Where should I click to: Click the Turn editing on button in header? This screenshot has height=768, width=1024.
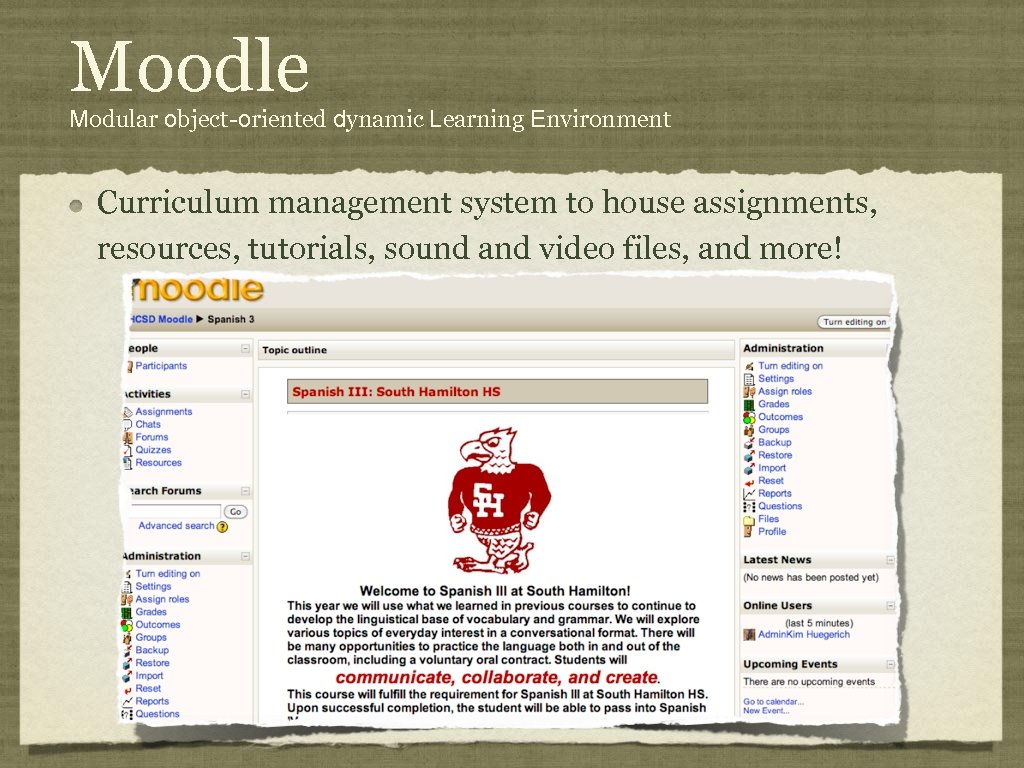pyautogui.click(x=854, y=322)
